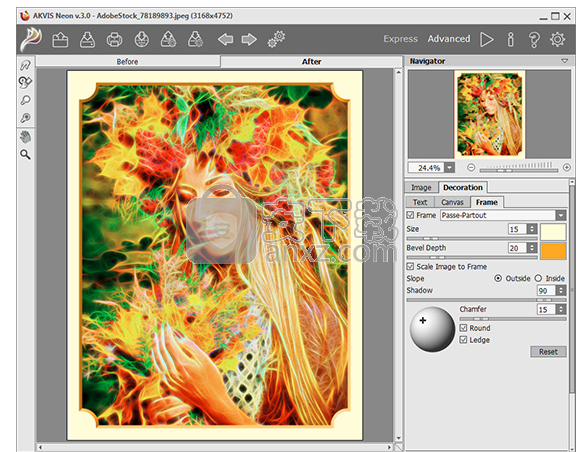Click the Reset button

(548, 352)
